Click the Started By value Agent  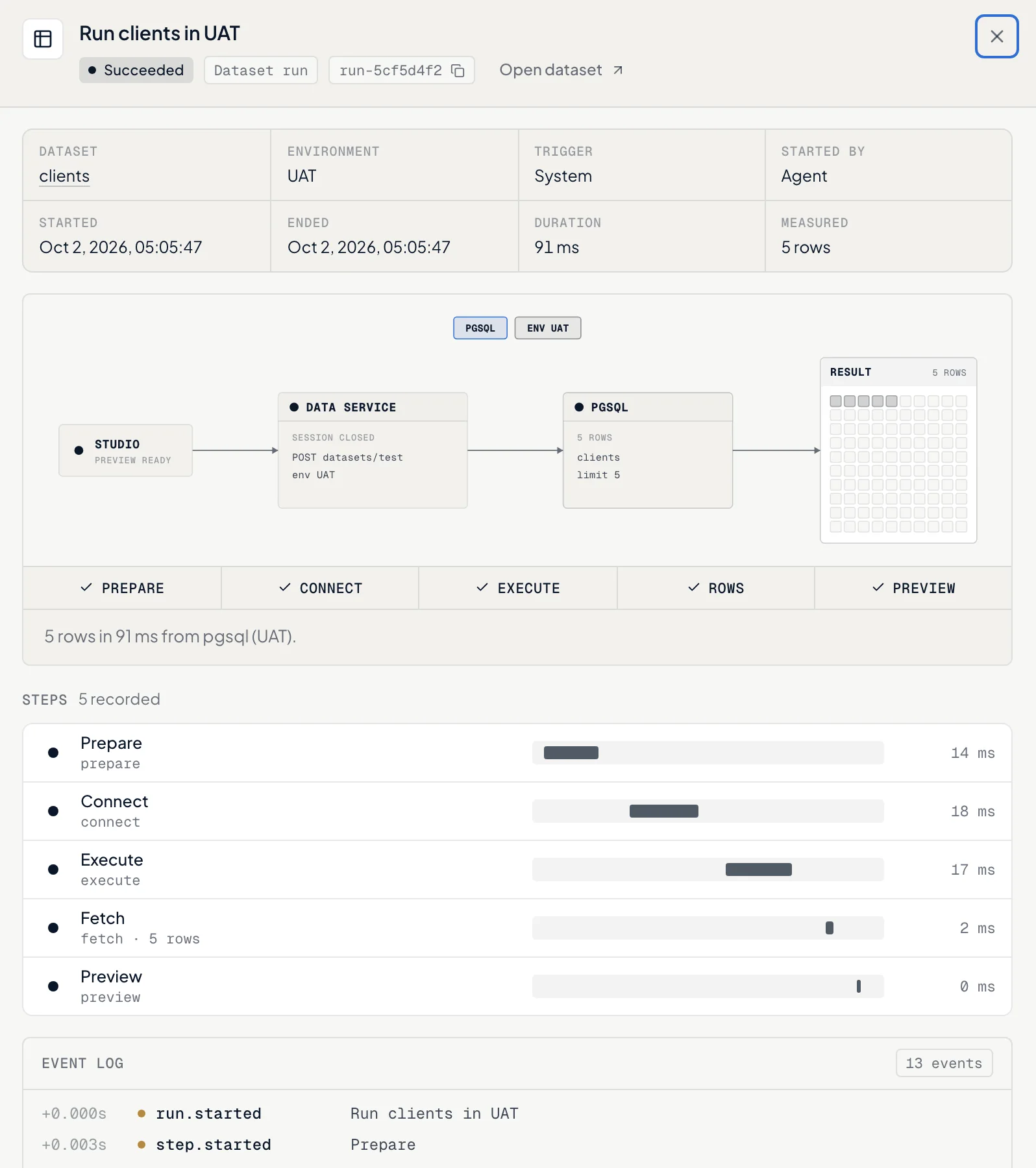[x=804, y=176]
